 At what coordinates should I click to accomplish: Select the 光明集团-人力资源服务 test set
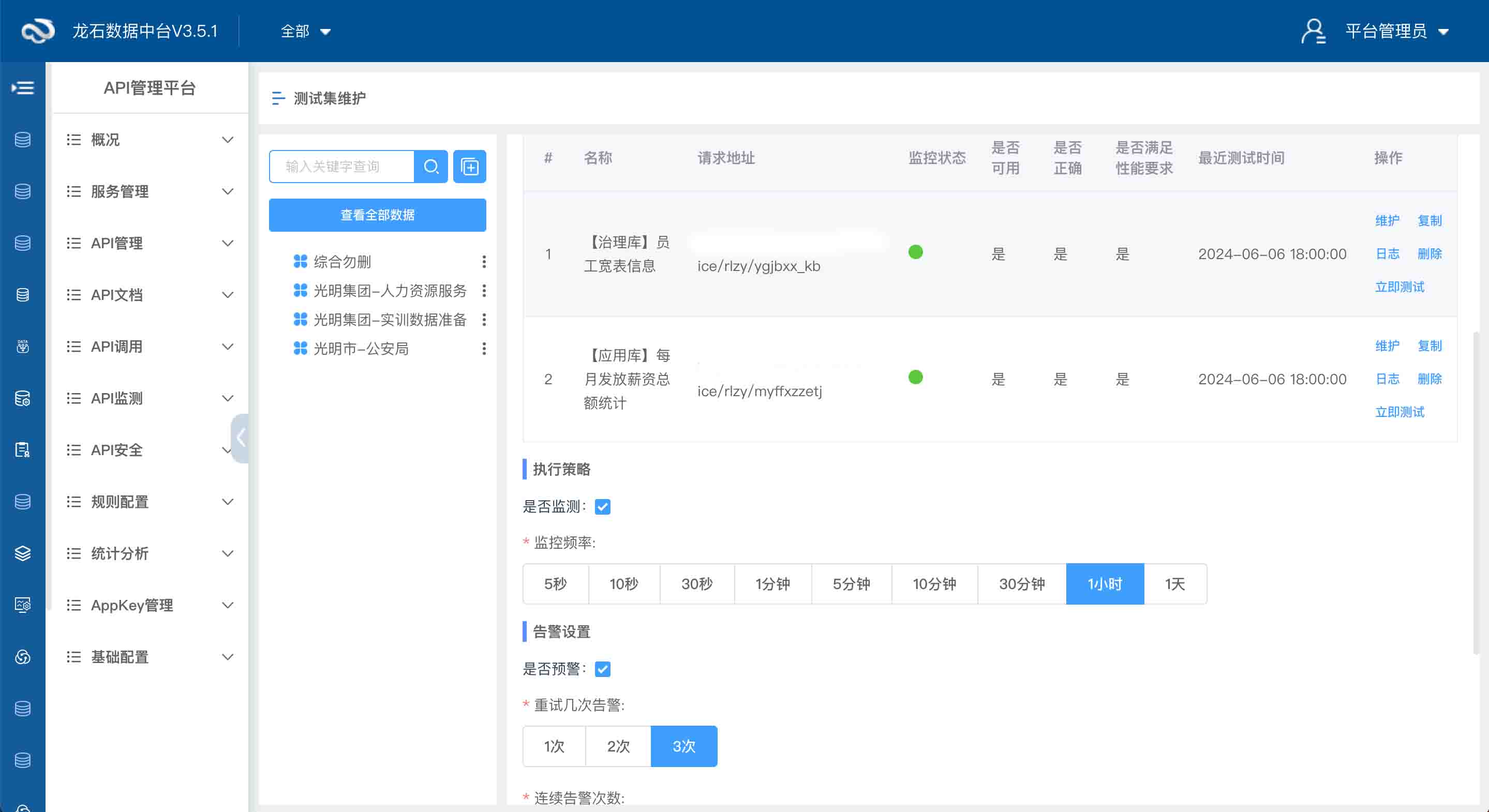(390, 291)
